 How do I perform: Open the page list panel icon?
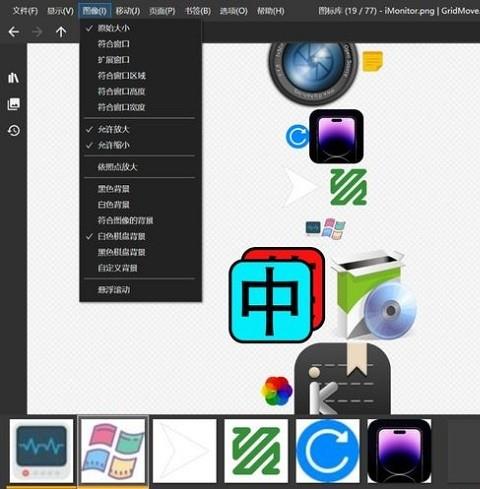click(x=14, y=104)
